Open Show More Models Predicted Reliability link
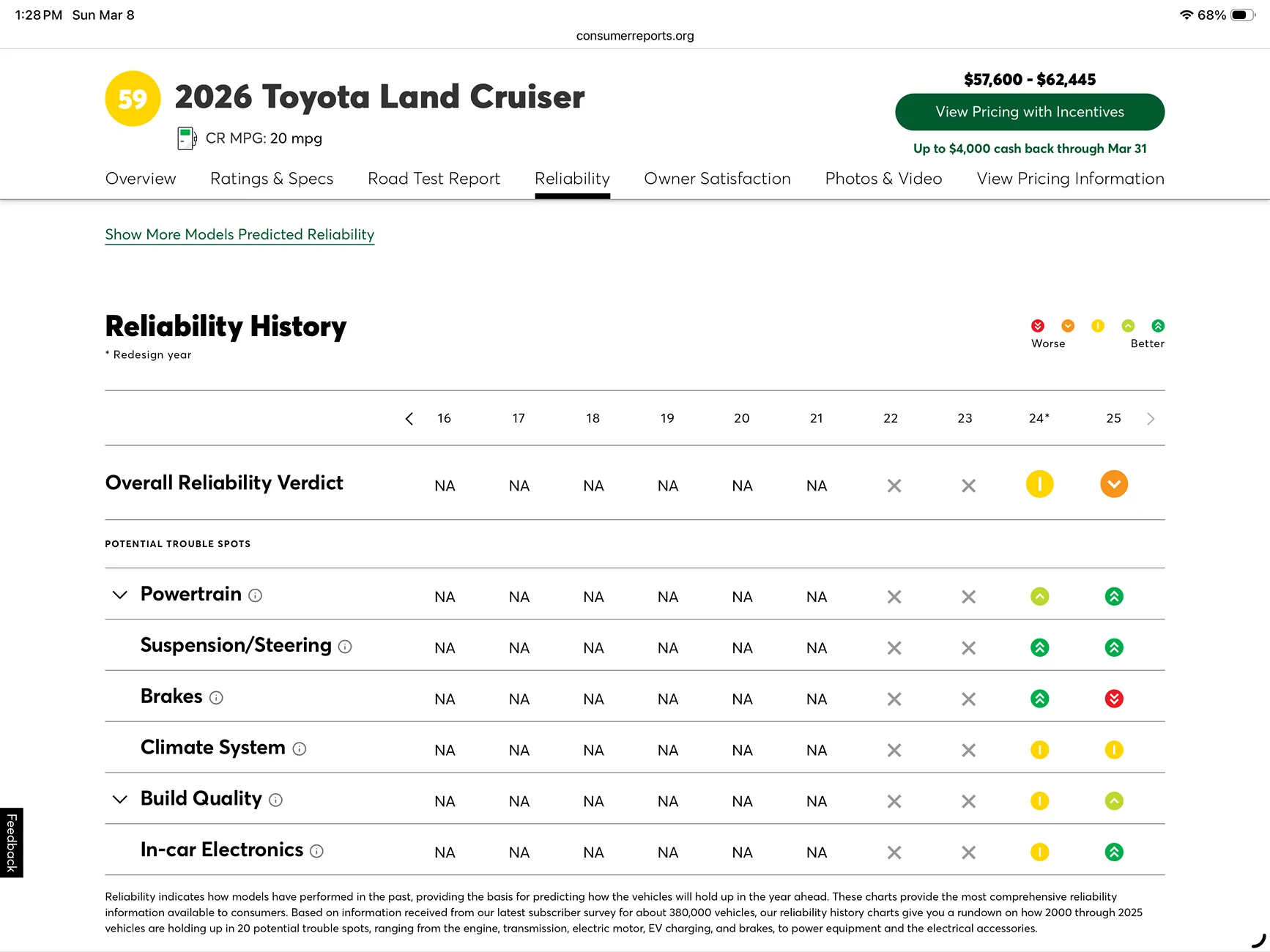The height and width of the screenshot is (952, 1270). click(x=239, y=234)
